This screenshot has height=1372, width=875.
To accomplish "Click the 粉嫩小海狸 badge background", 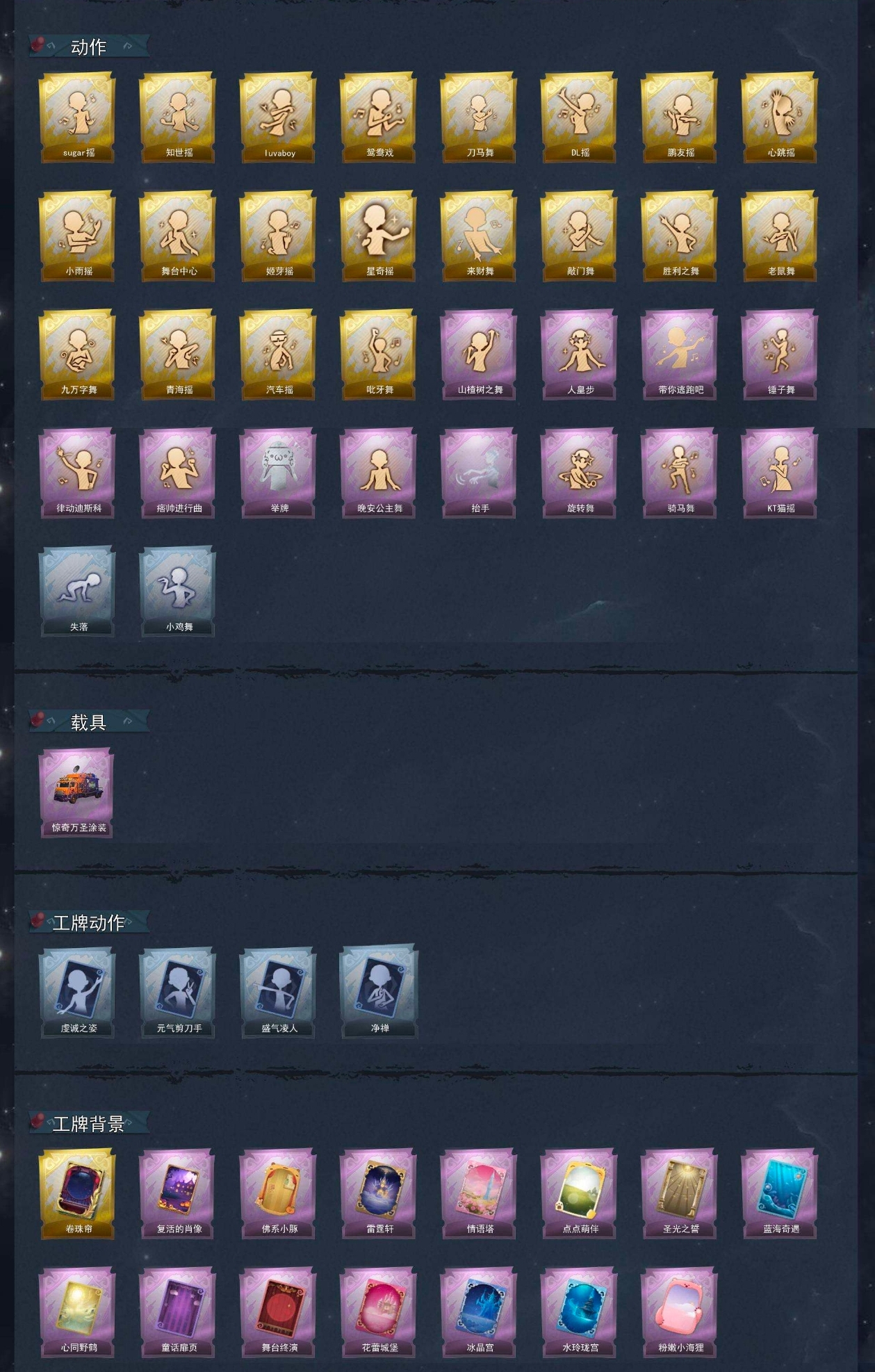I will point(679,1312).
